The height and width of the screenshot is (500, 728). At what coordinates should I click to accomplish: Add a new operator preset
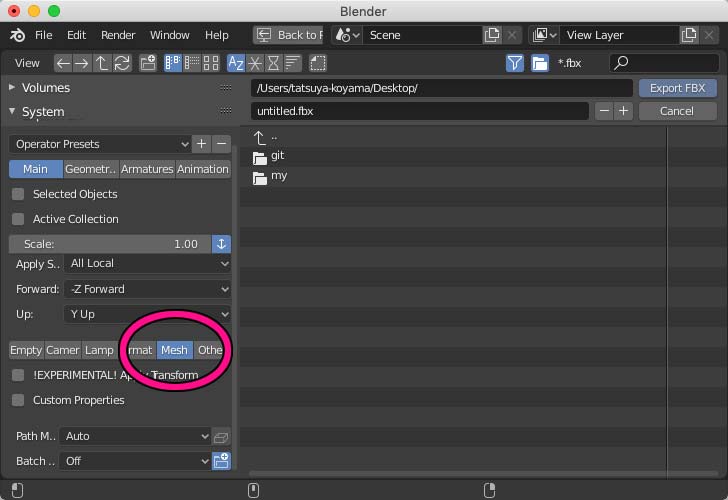[x=202, y=144]
